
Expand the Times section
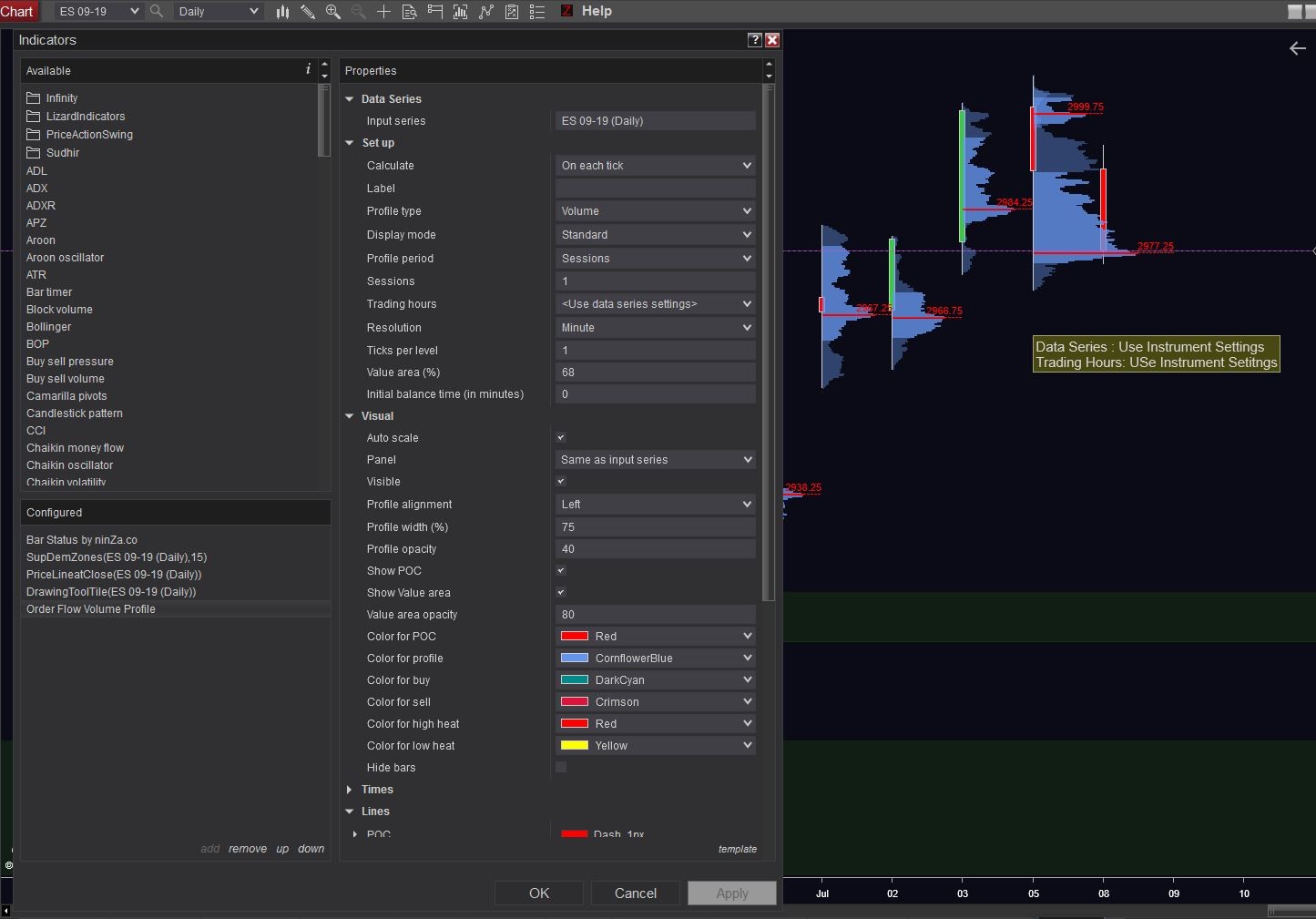coord(350,790)
